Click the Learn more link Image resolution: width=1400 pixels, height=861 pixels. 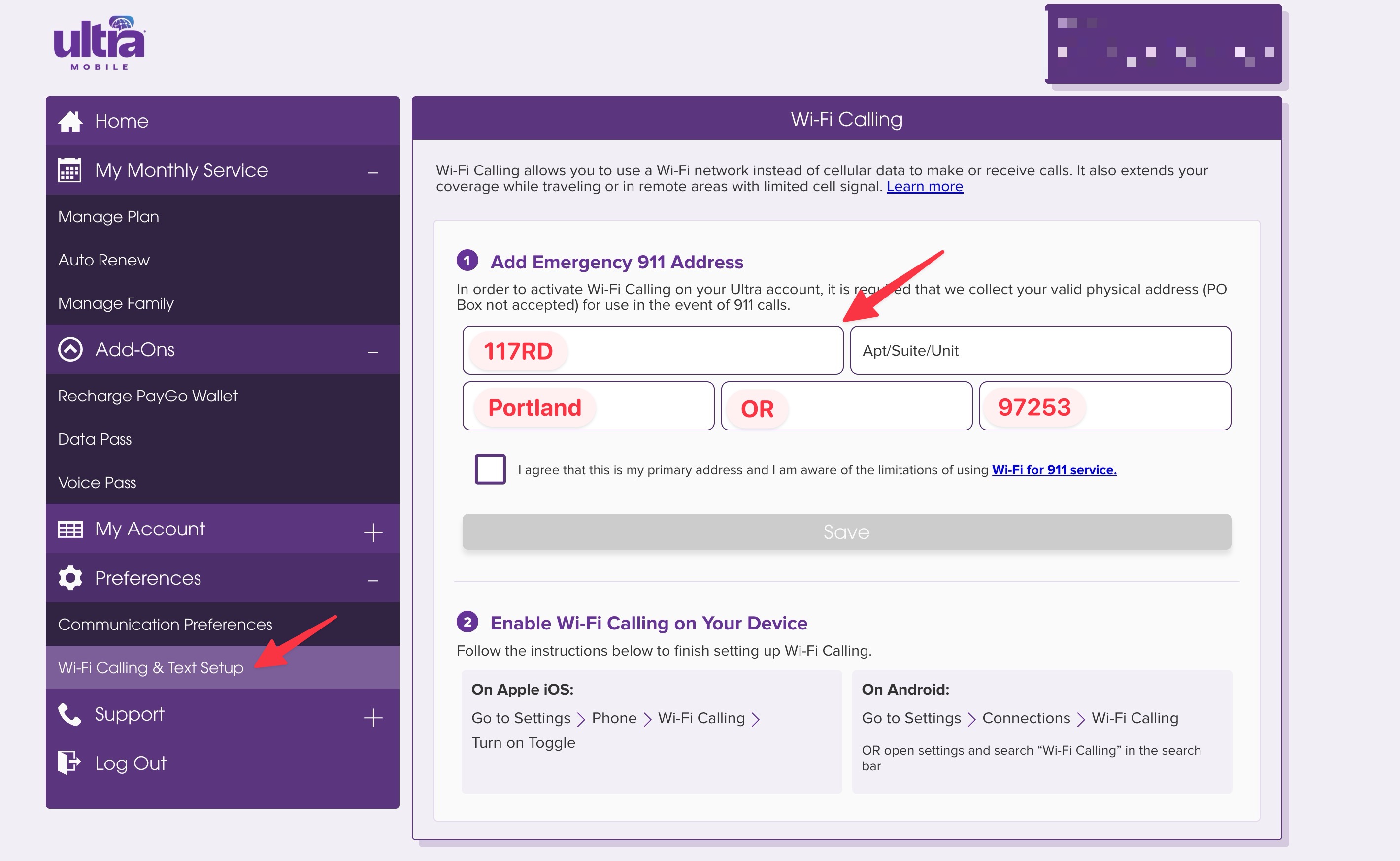(924, 186)
